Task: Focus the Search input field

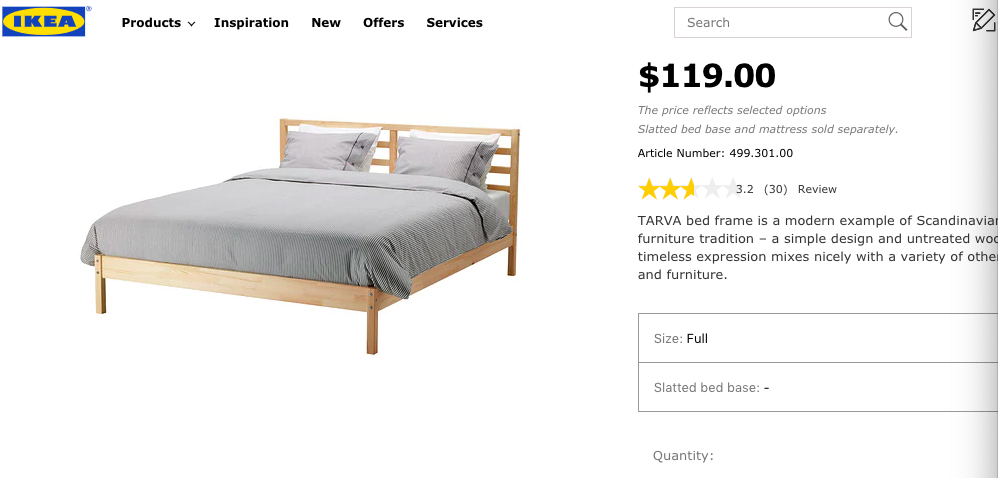Action: point(780,23)
